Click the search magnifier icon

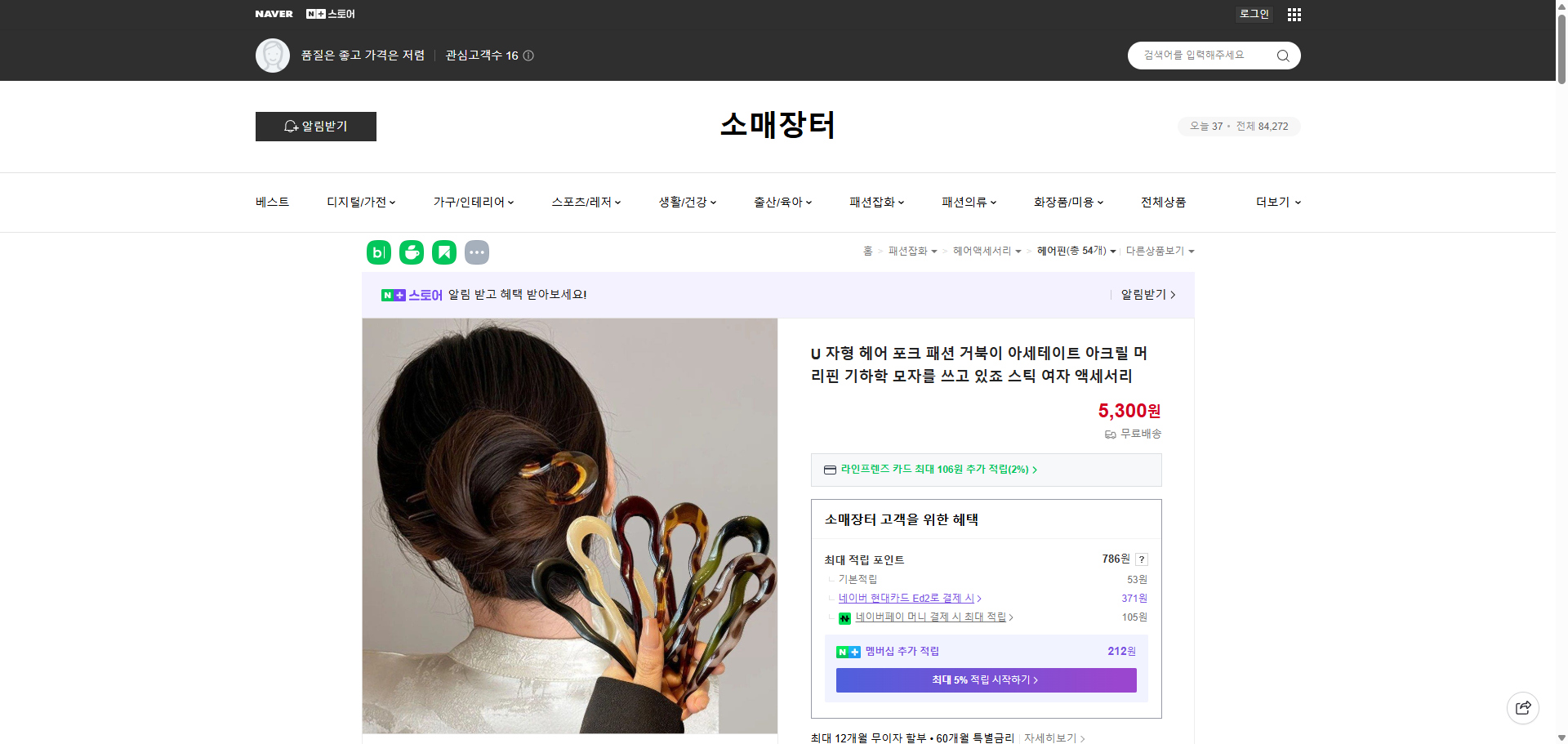tap(1282, 55)
